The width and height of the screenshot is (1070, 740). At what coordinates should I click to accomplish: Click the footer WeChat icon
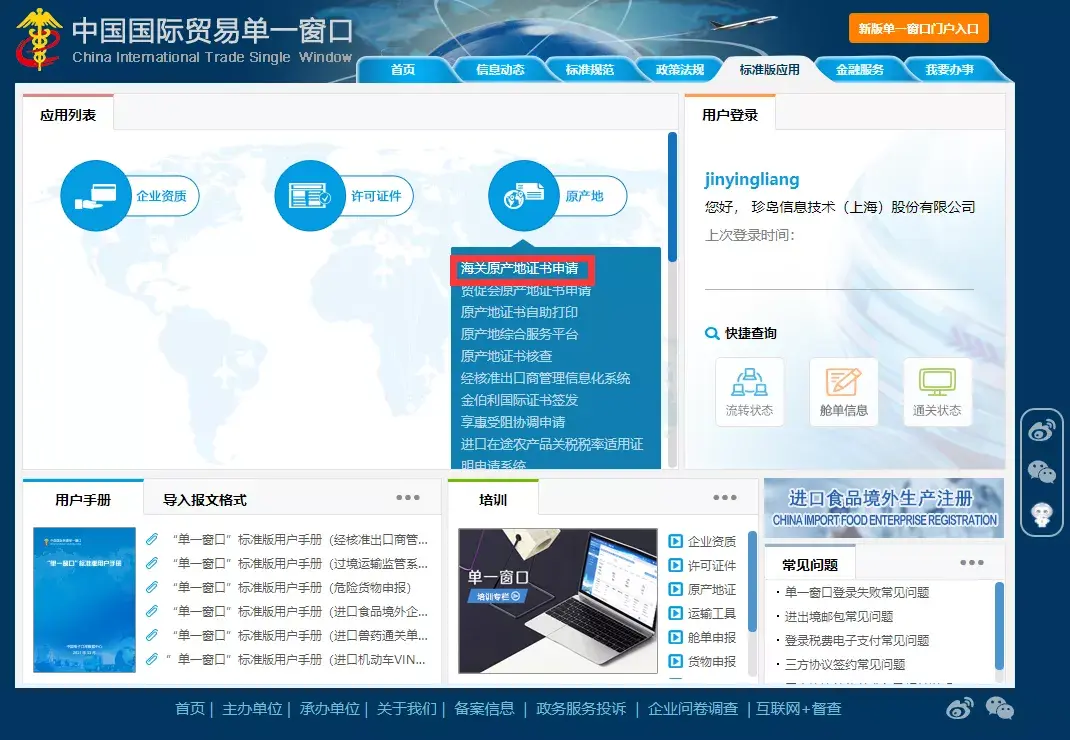point(1000,709)
